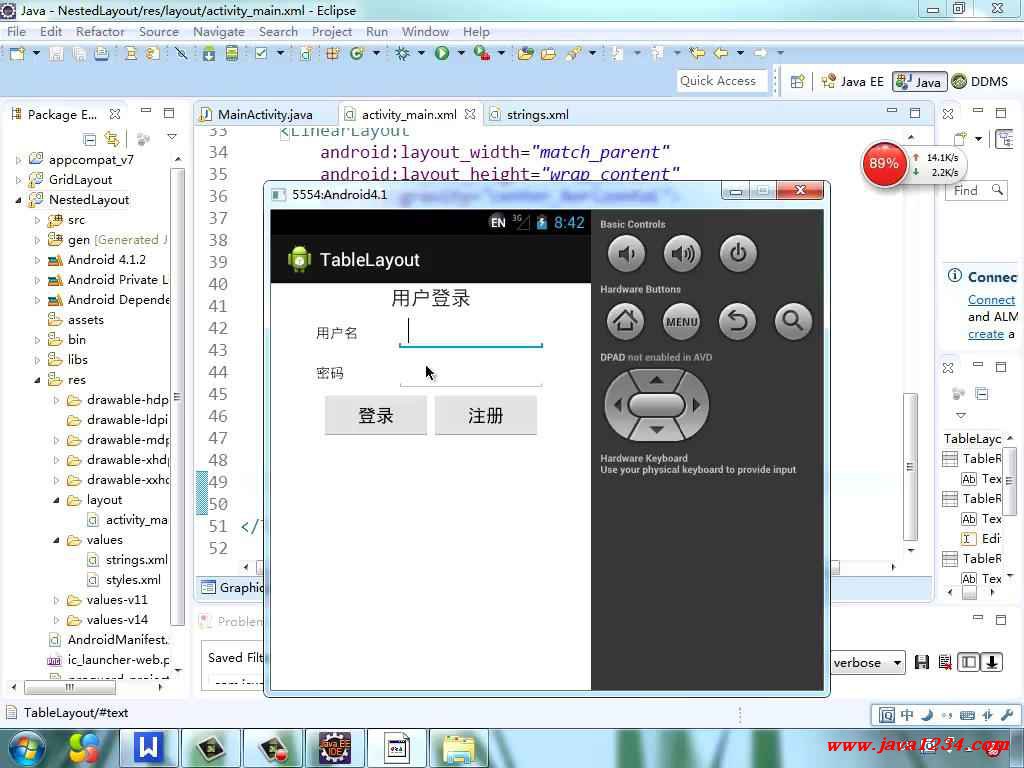Click the Quick Access search field

pos(721,81)
